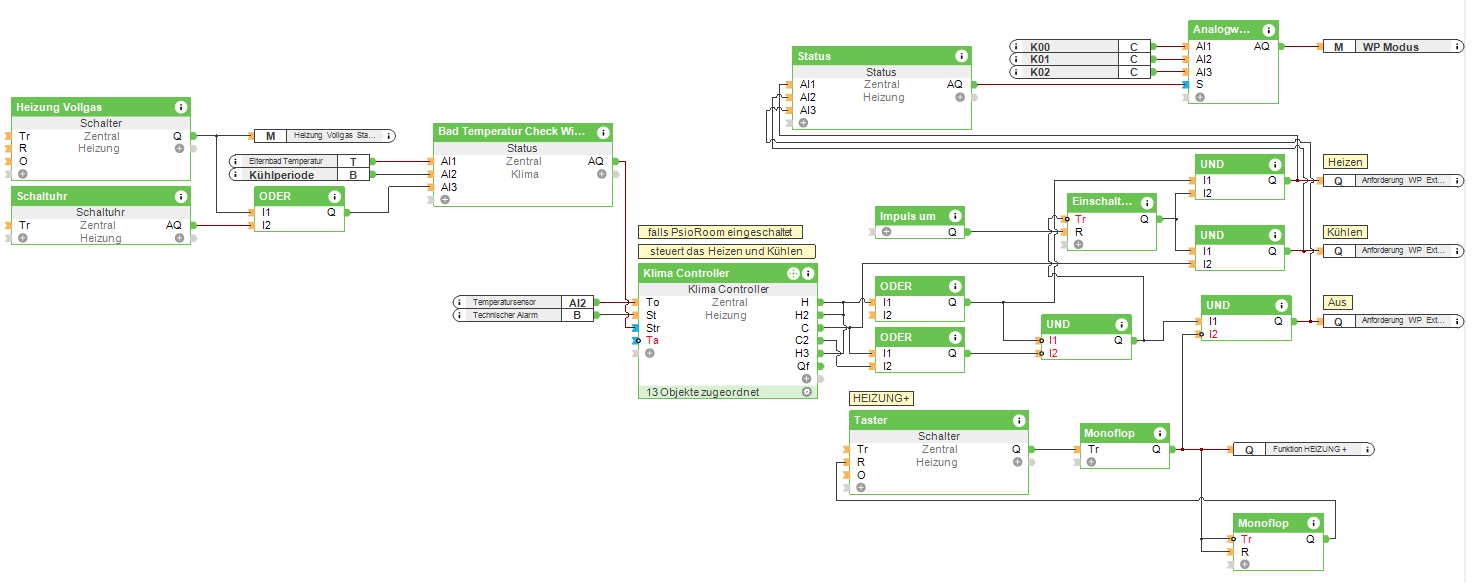The height and width of the screenshot is (583, 1481).
Task: Select the Taster block title
Action: point(871,420)
